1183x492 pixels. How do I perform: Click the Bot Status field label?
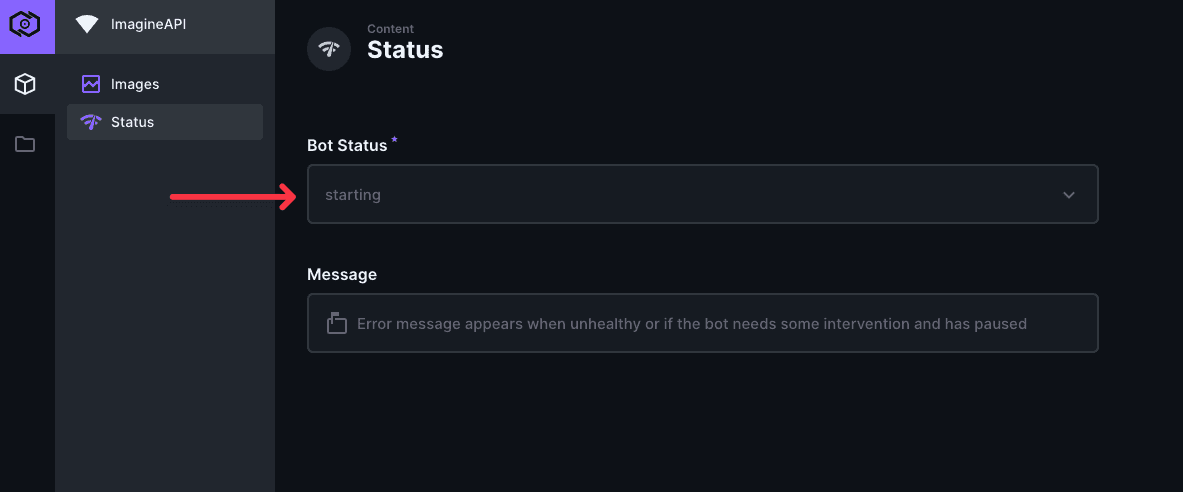click(347, 146)
